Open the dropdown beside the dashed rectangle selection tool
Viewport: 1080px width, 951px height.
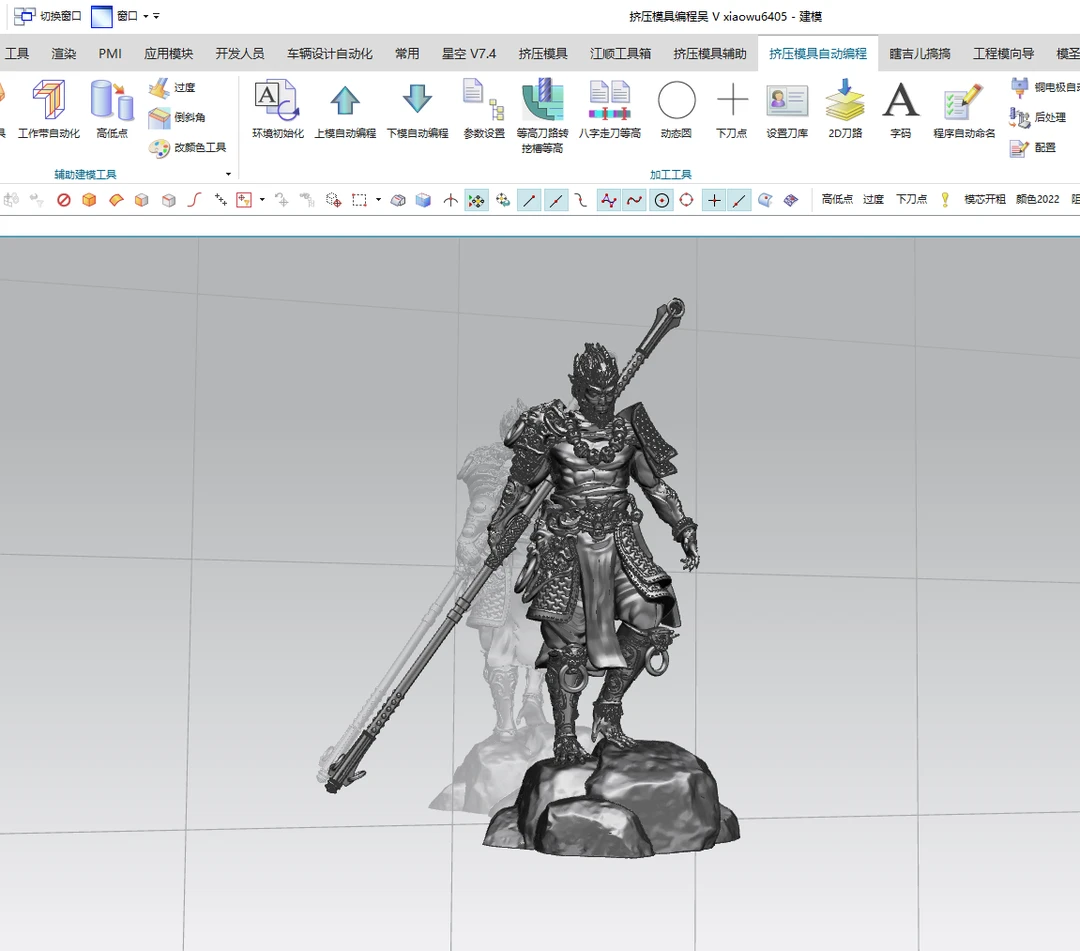(x=378, y=200)
